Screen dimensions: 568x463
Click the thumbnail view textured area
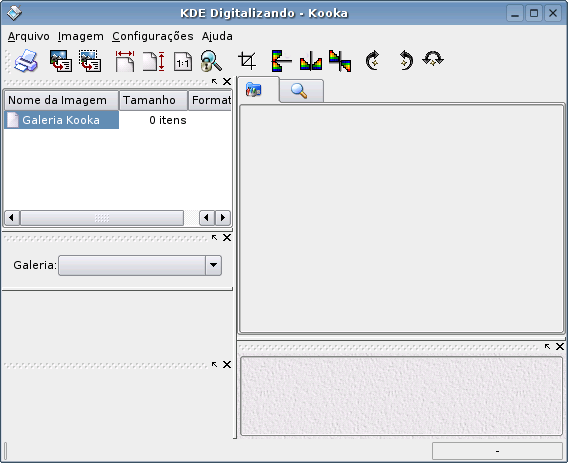401,396
